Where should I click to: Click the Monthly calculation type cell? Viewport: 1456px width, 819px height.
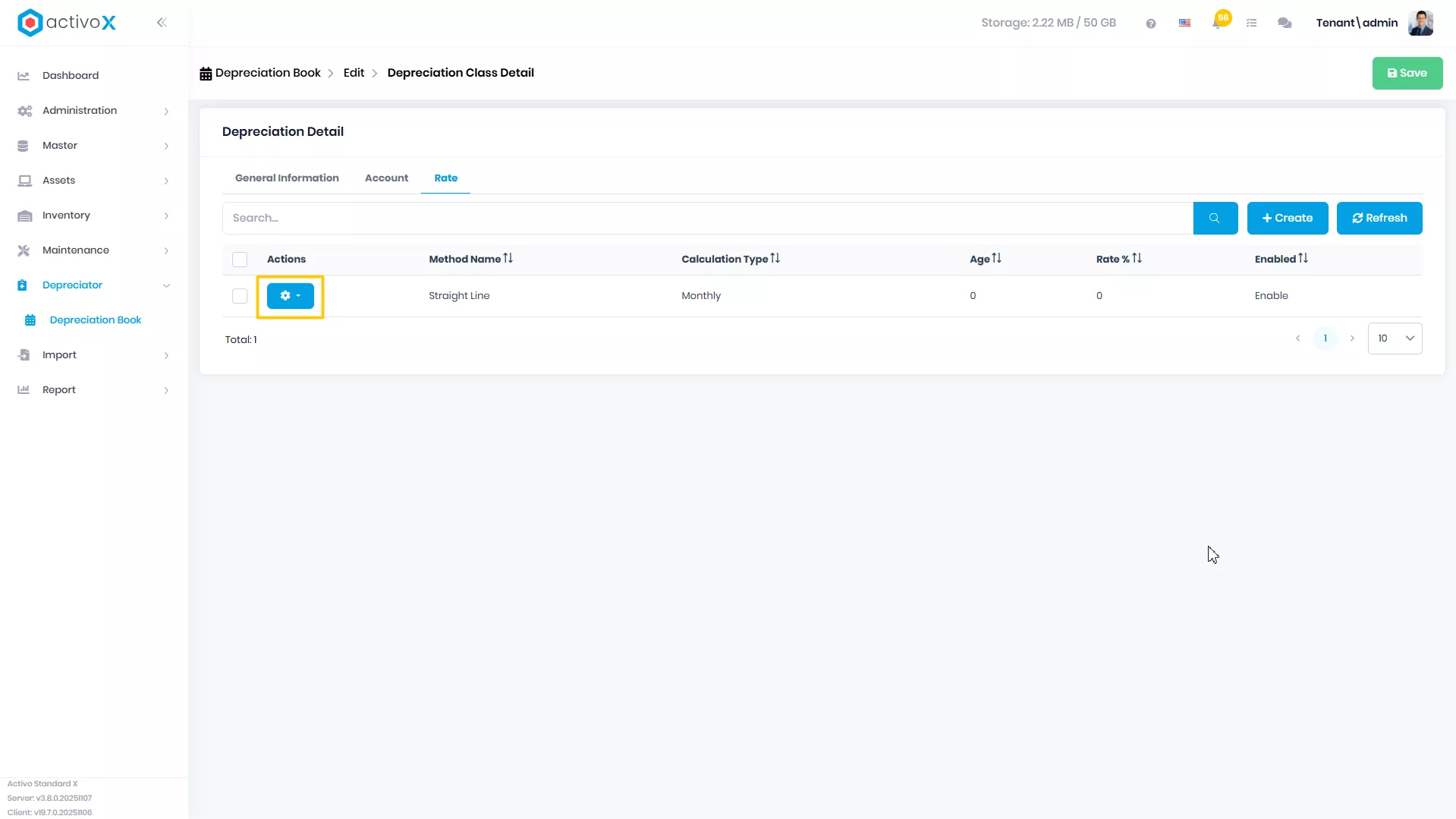tap(701, 296)
